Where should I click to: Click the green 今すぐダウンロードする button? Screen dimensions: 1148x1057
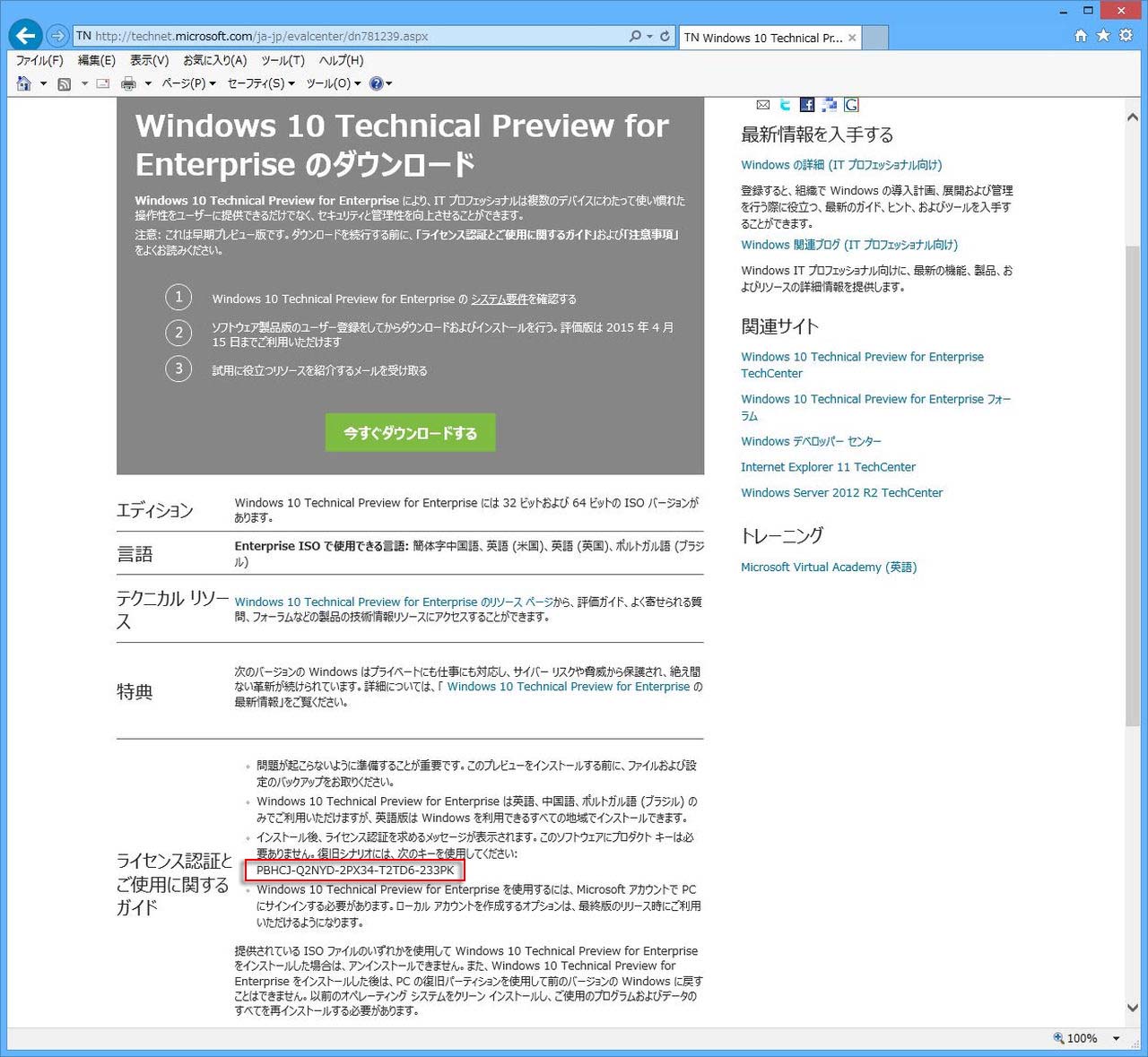tap(410, 433)
